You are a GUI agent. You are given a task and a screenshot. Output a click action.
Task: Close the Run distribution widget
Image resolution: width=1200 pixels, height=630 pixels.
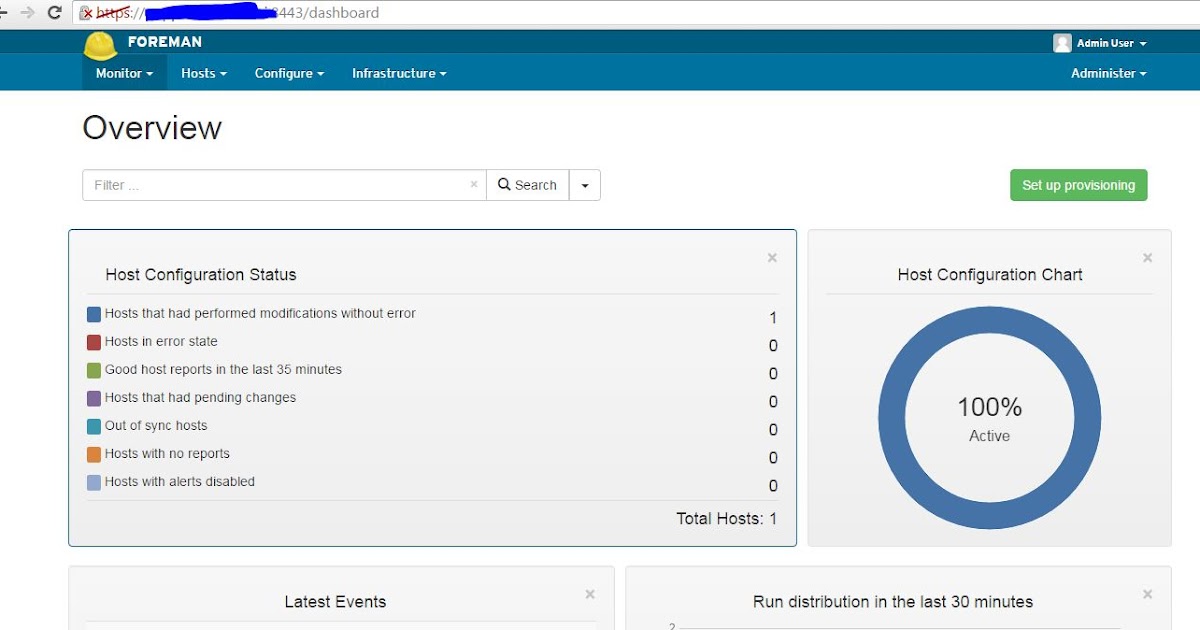[x=1147, y=593]
